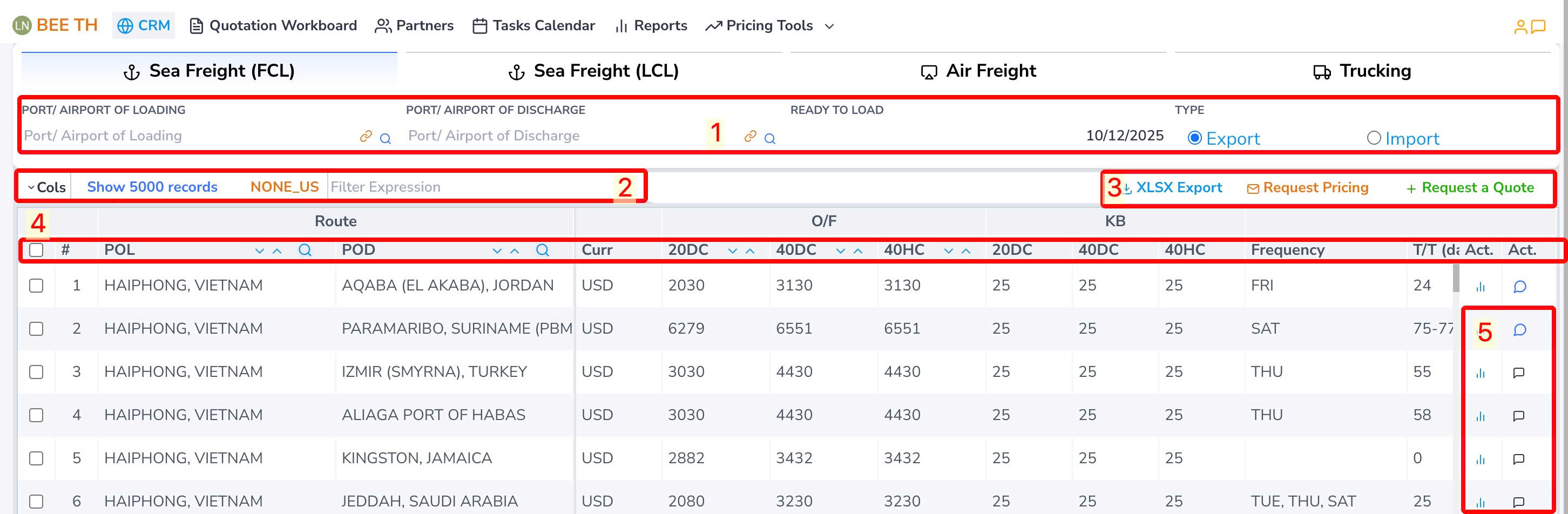This screenshot has width=1568, height=514.
Task: Sort 20DC column descending with down chevron
Action: (x=732, y=251)
